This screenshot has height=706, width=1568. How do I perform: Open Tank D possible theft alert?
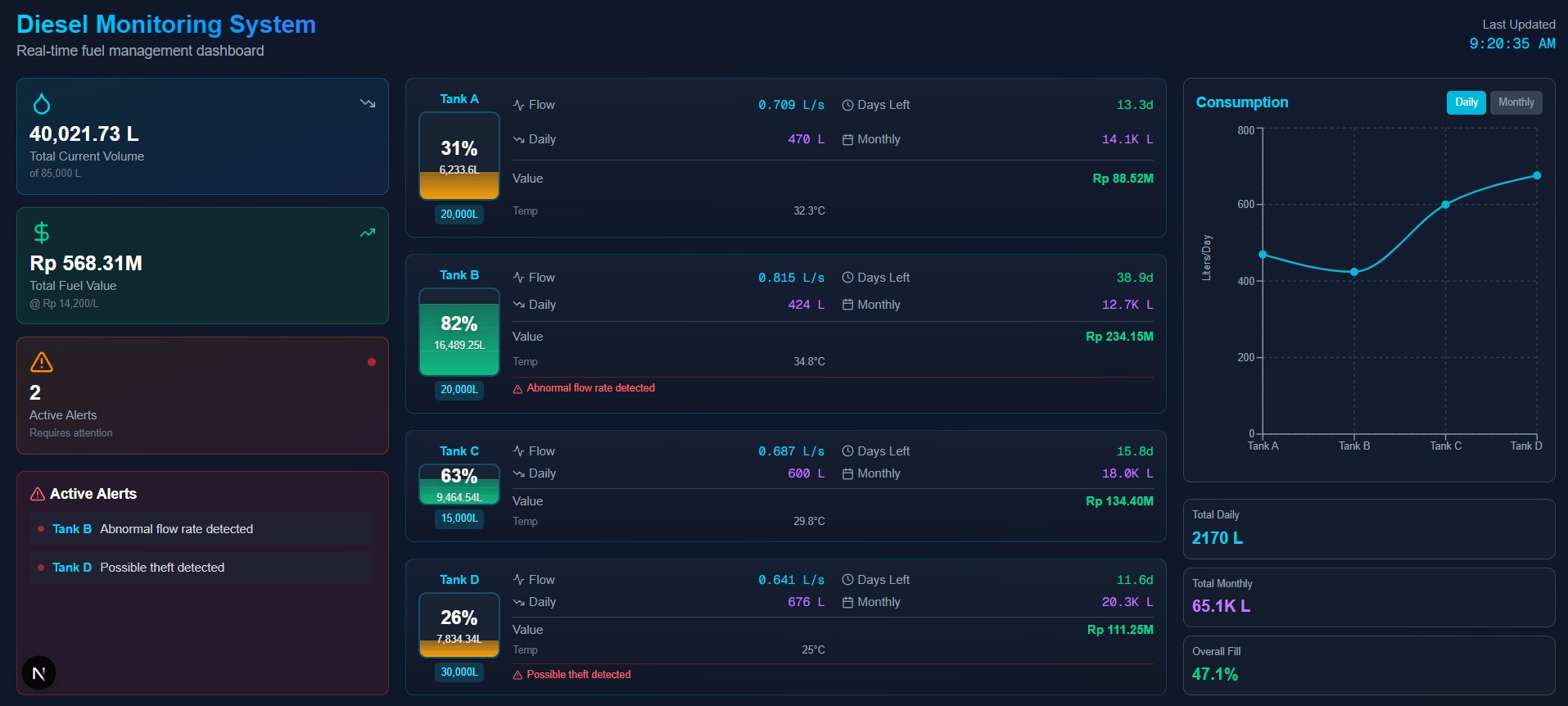(201, 568)
